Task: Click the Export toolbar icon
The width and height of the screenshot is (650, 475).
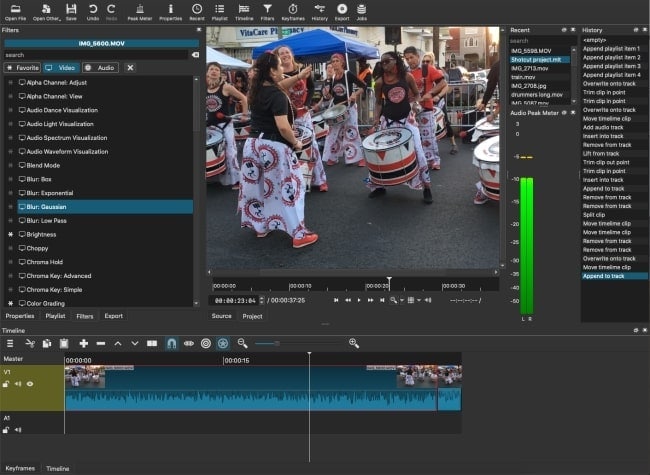Action: pos(342,11)
